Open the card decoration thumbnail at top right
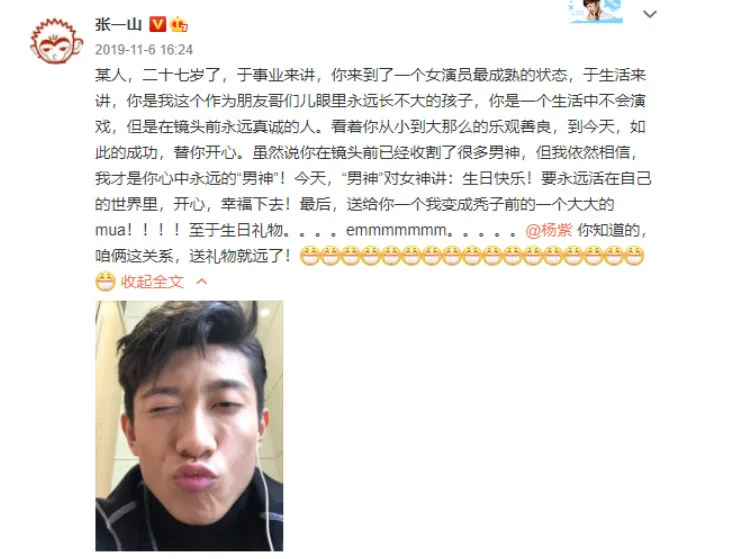The height and width of the screenshot is (559, 733). pos(596,11)
